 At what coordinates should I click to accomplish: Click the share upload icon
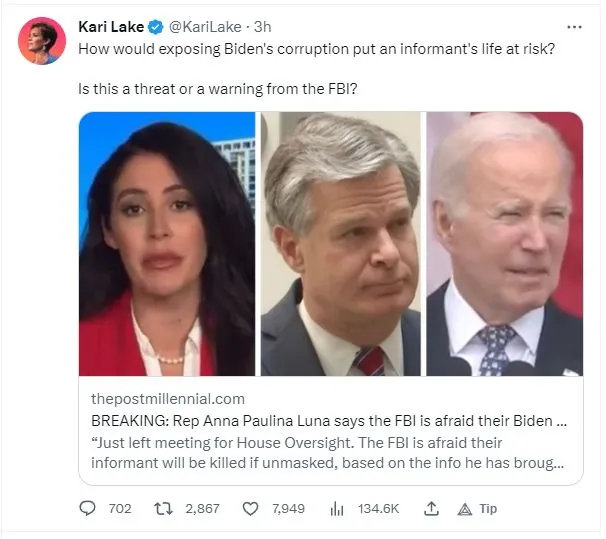[431, 508]
